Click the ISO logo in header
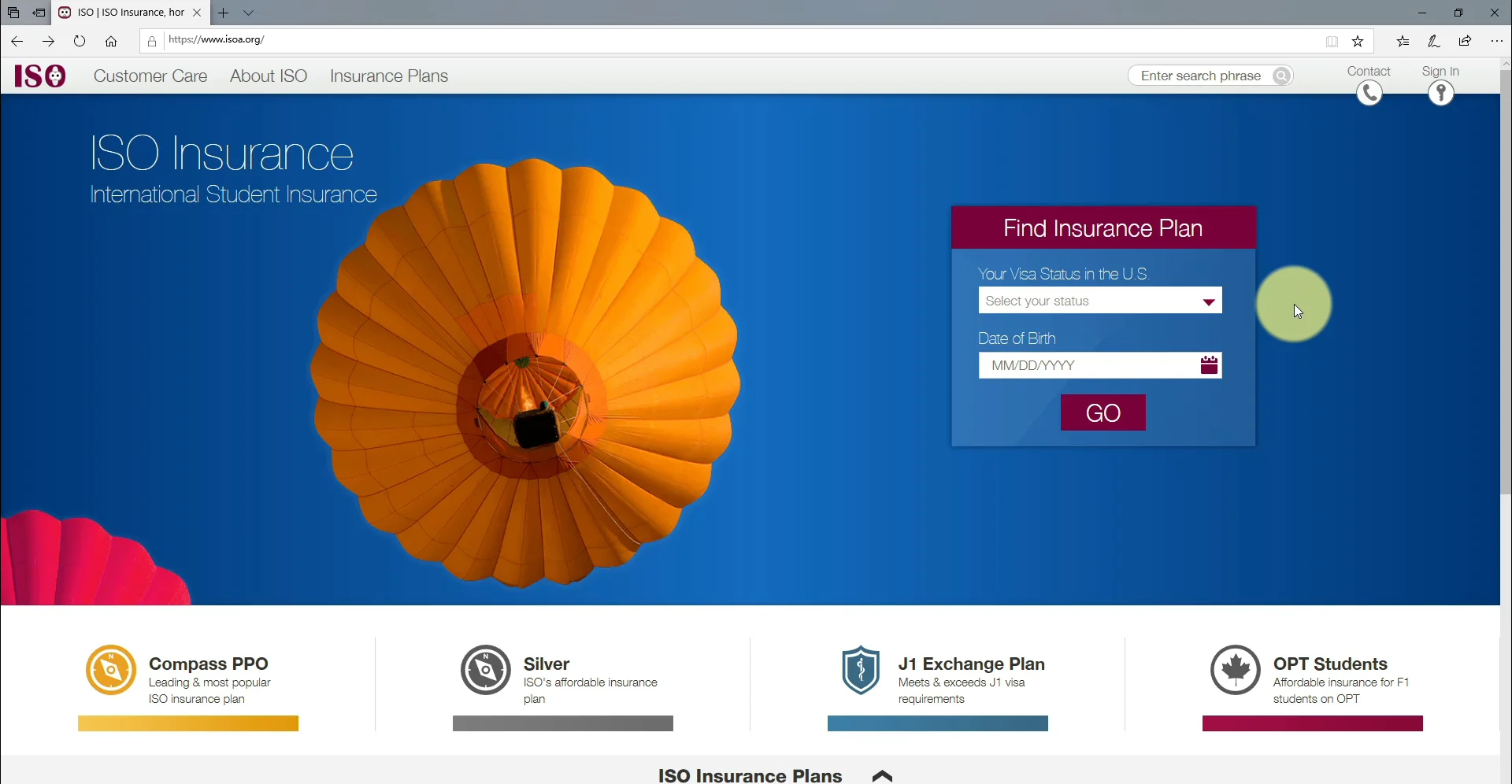This screenshot has width=1512, height=784. 40,76
